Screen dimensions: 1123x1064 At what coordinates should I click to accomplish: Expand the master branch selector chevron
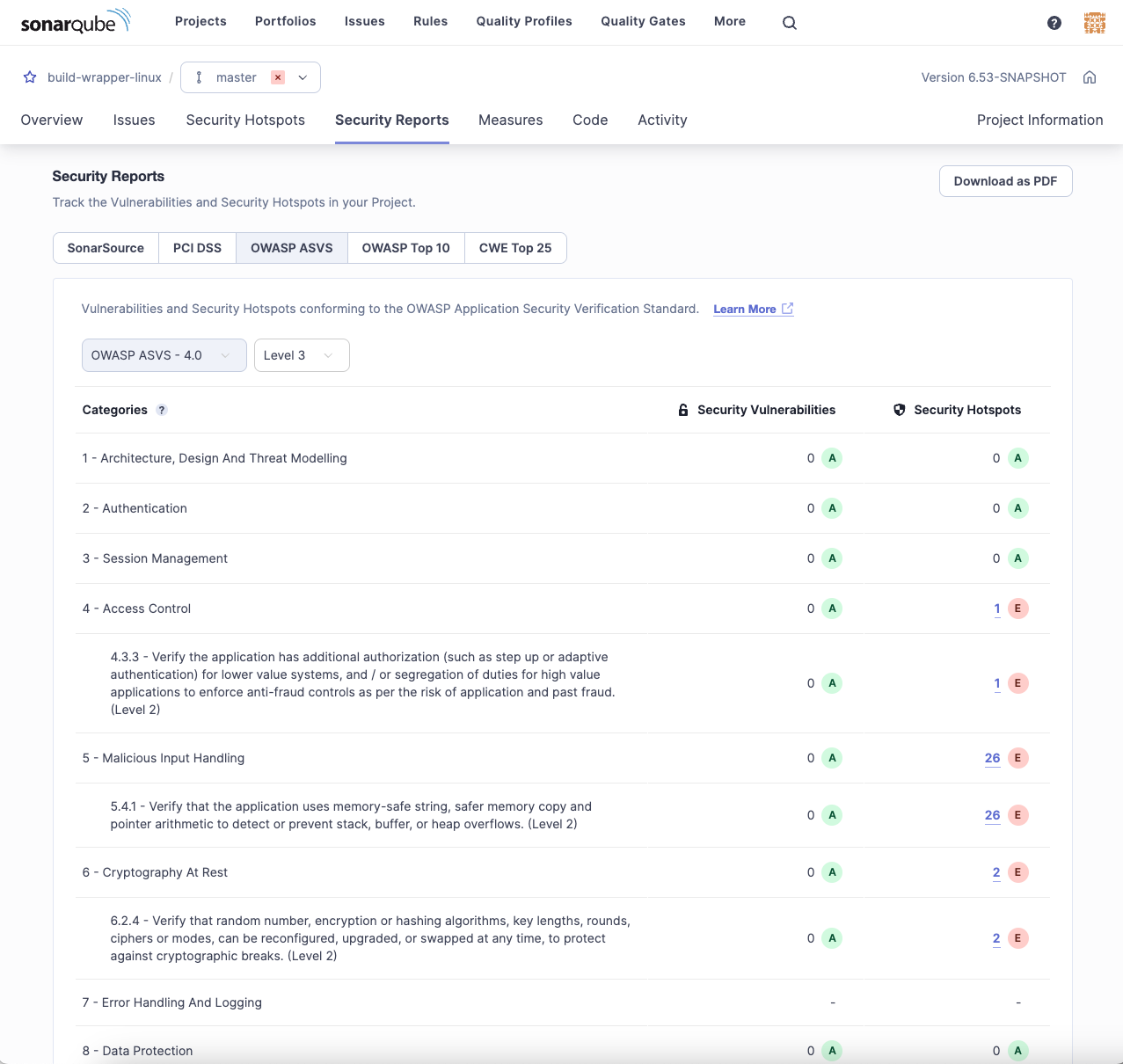point(302,77)
